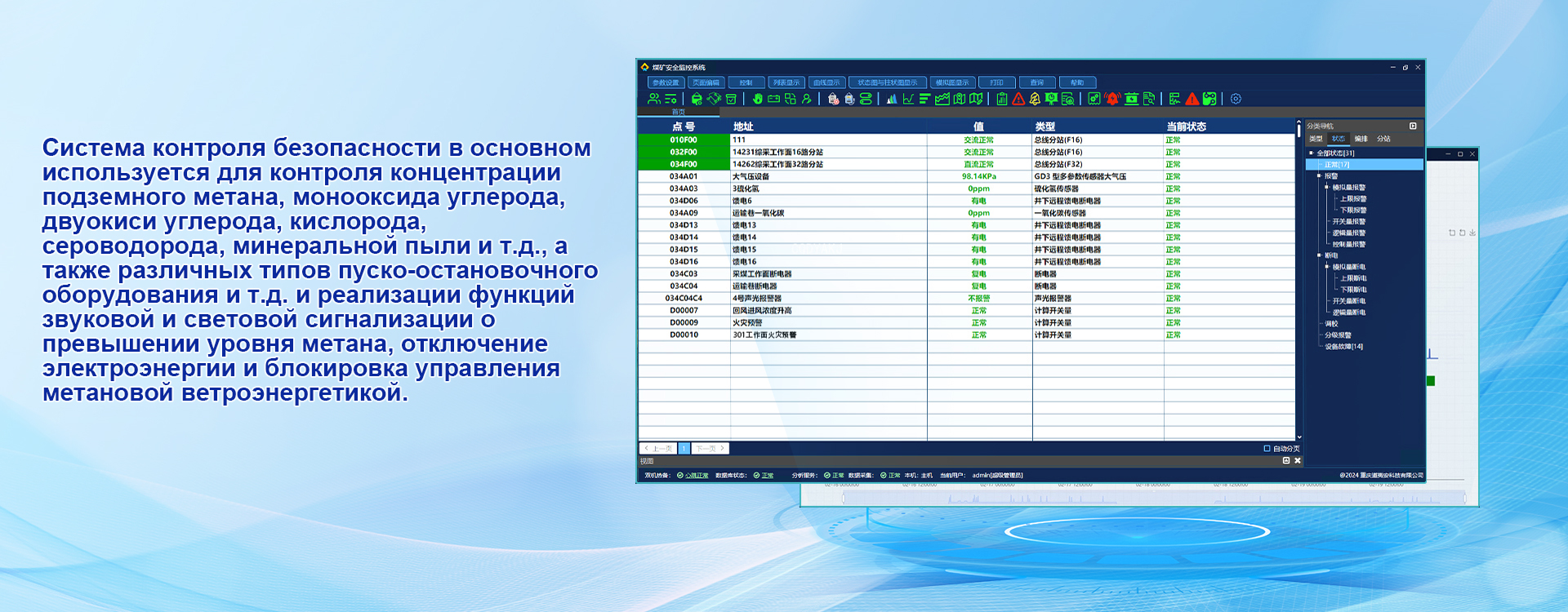Click the clipboard report icon
The width and height of the screenshot is (1568, 612).
click(1002, 99)
